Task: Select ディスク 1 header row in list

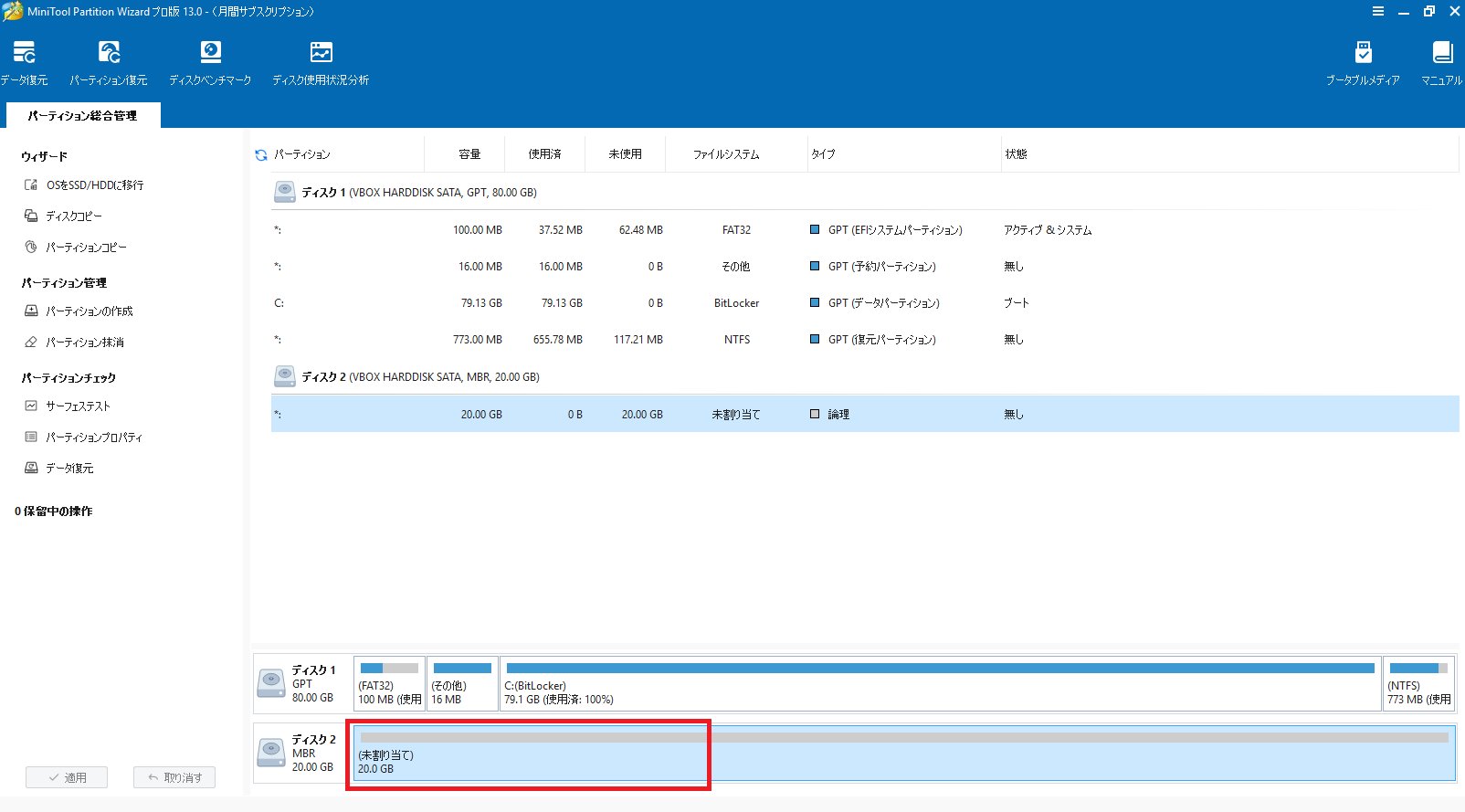Action: click(418, 193)
